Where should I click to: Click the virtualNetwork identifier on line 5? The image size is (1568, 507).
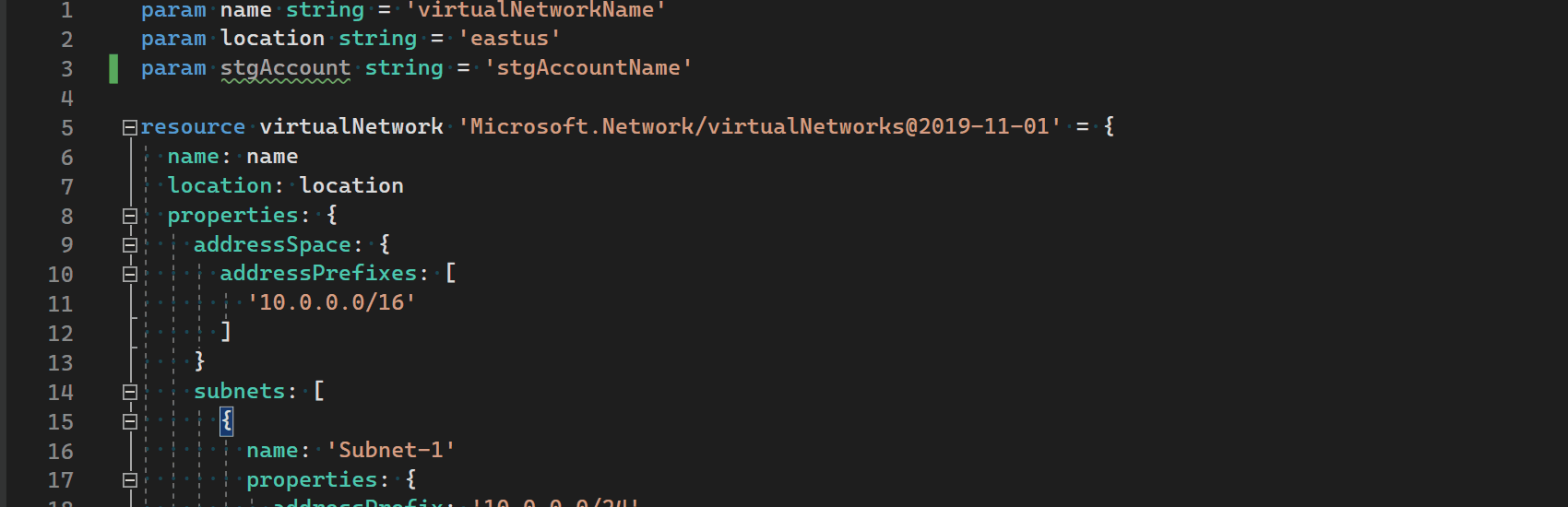click(x=350, y=126)
